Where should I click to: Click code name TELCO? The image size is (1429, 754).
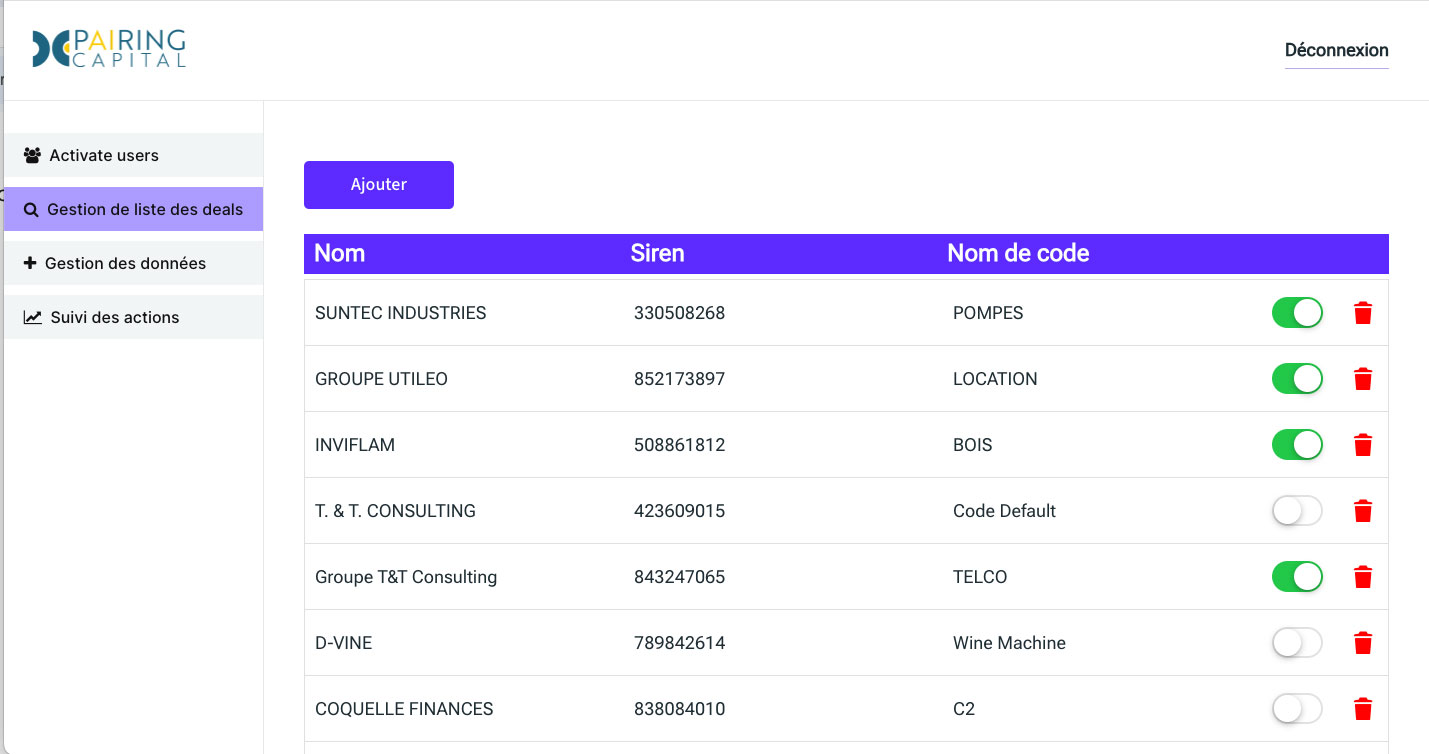point(980,577)
